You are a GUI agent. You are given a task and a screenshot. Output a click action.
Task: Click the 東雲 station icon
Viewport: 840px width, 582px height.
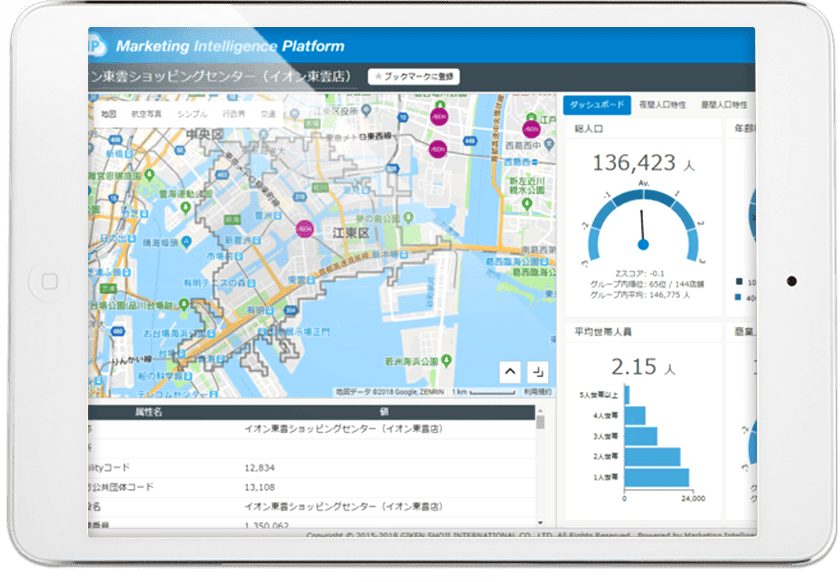pyautogui.click(x=311, y=280)
